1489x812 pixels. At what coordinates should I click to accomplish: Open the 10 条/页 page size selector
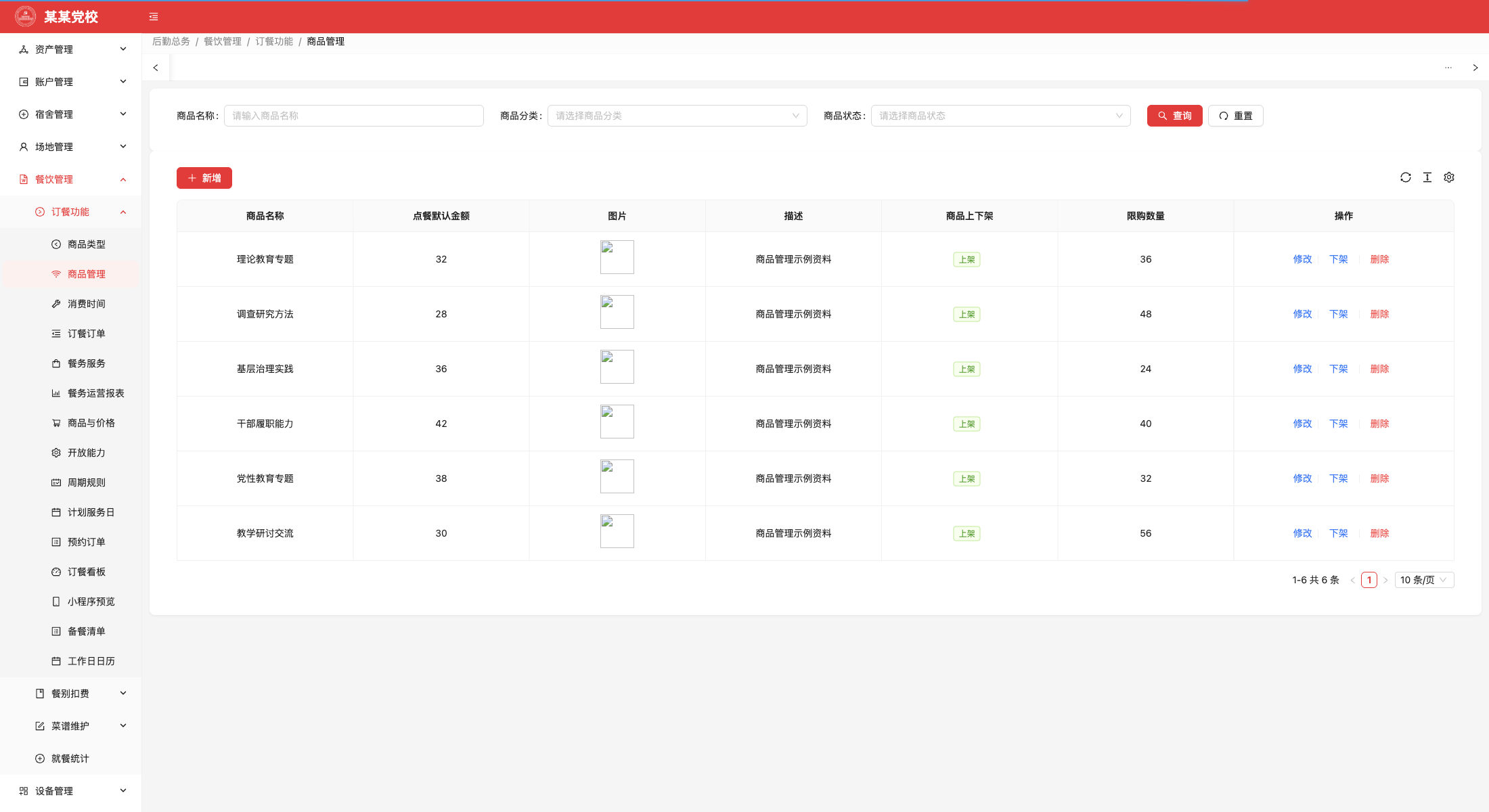[1424, 580]
